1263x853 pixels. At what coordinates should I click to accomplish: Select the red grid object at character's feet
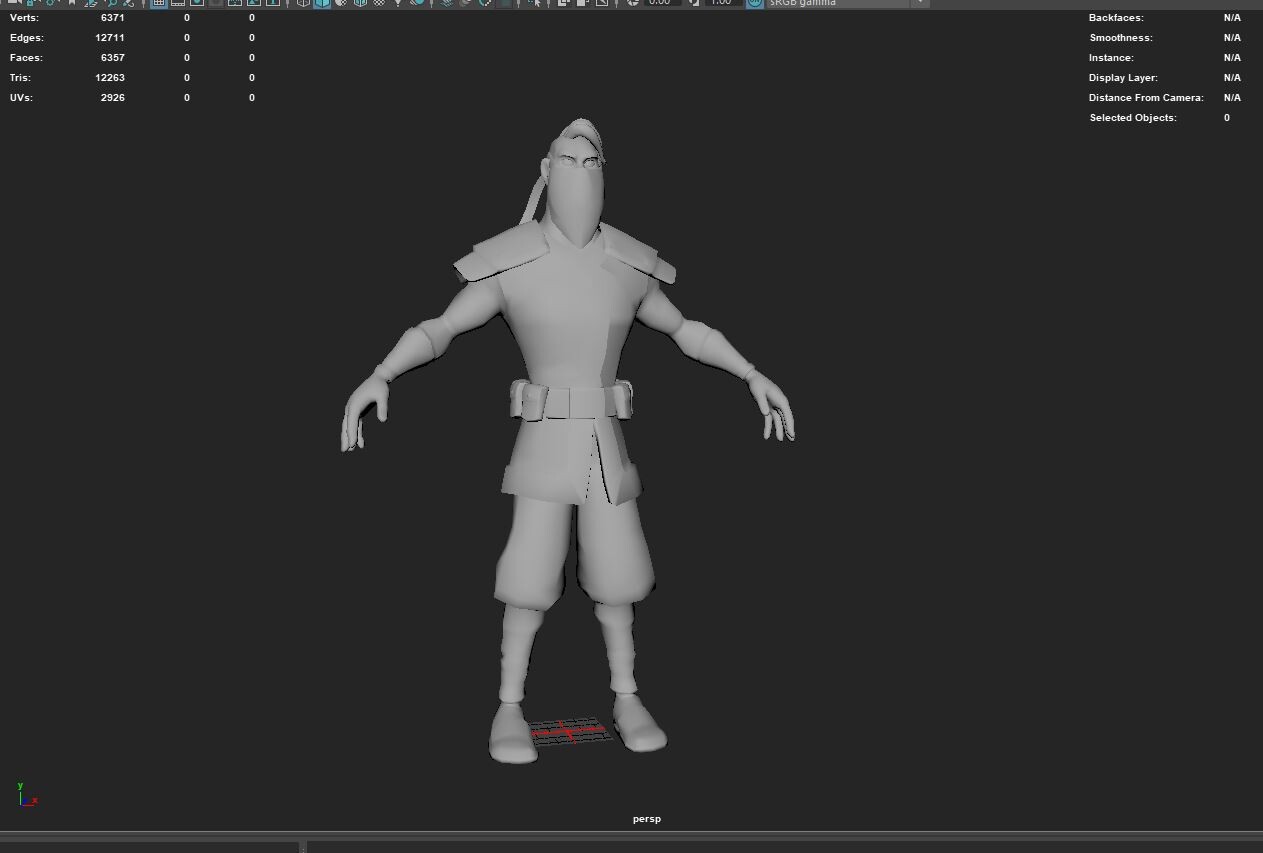[568, 731]
